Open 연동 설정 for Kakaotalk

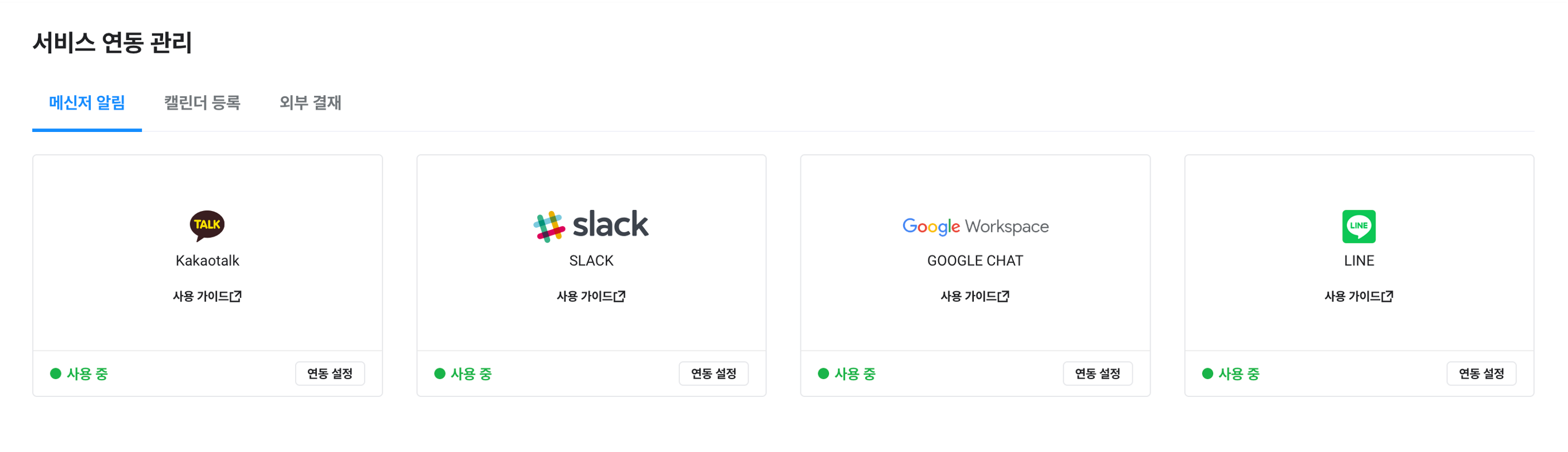point(330,373)
